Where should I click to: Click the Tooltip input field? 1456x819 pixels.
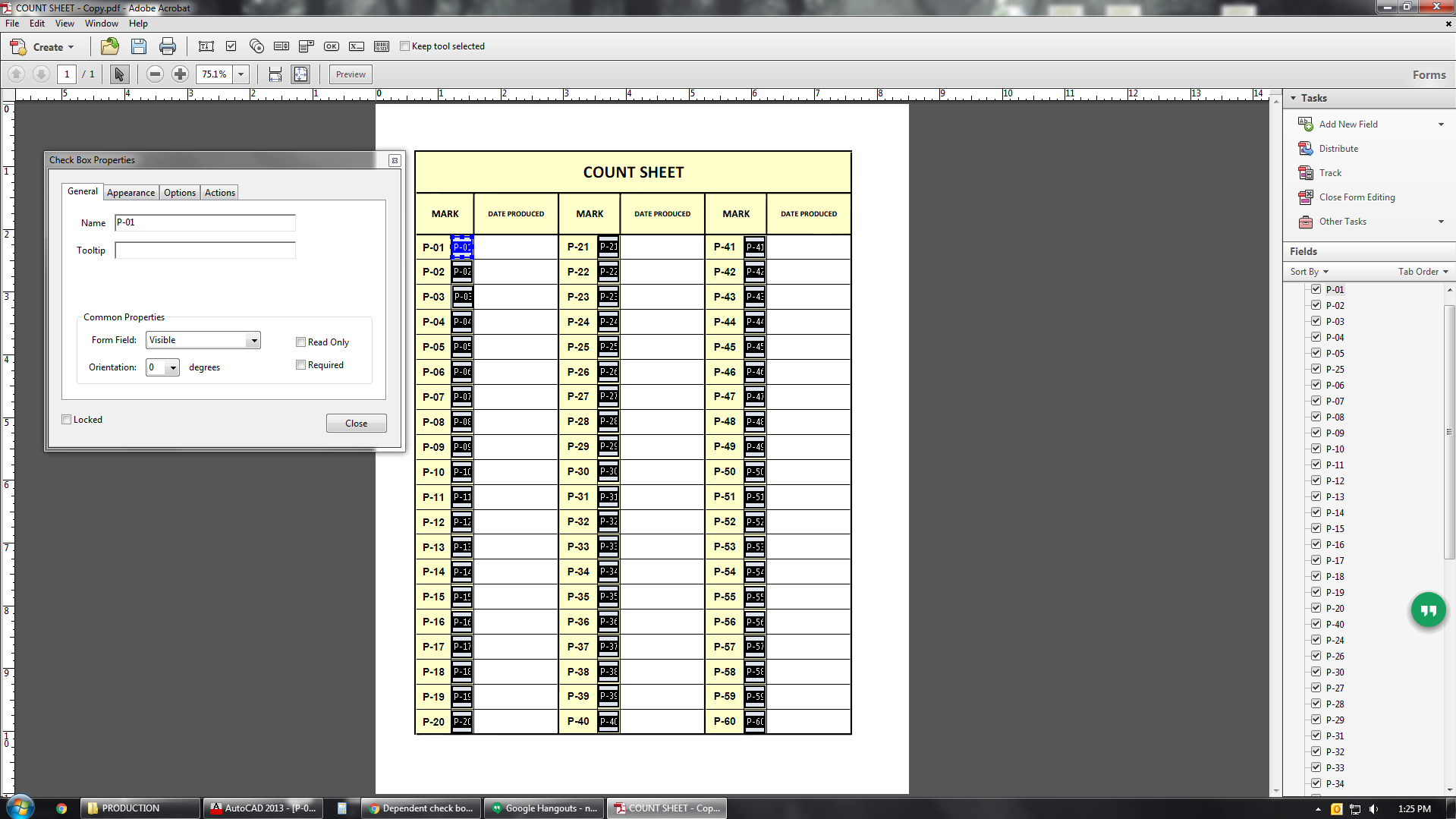coord(205,250)
